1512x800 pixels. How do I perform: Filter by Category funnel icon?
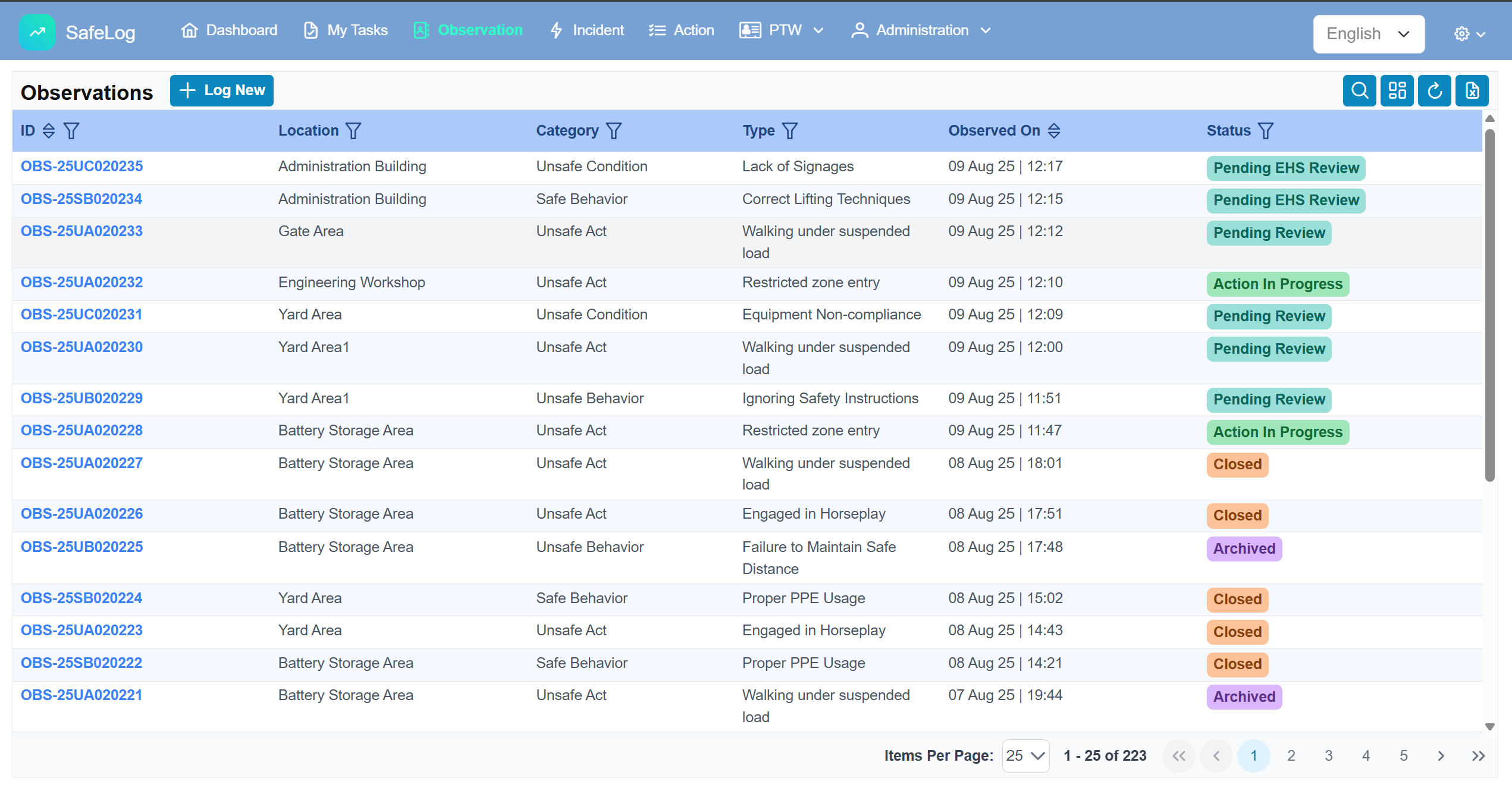(x=614, y=131)
